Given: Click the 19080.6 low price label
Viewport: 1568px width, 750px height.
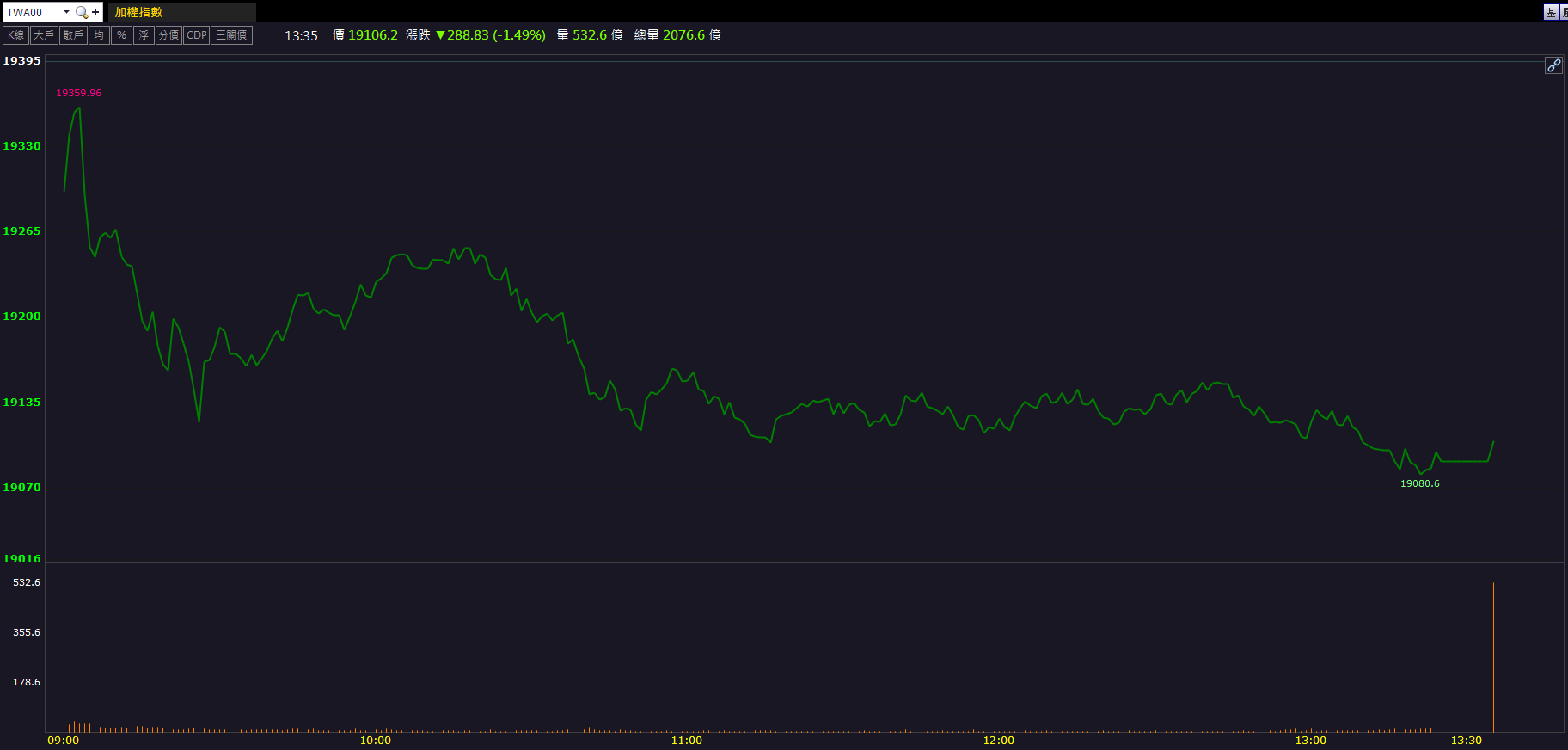Looking at the screenshot, I should click(1419, 483).
